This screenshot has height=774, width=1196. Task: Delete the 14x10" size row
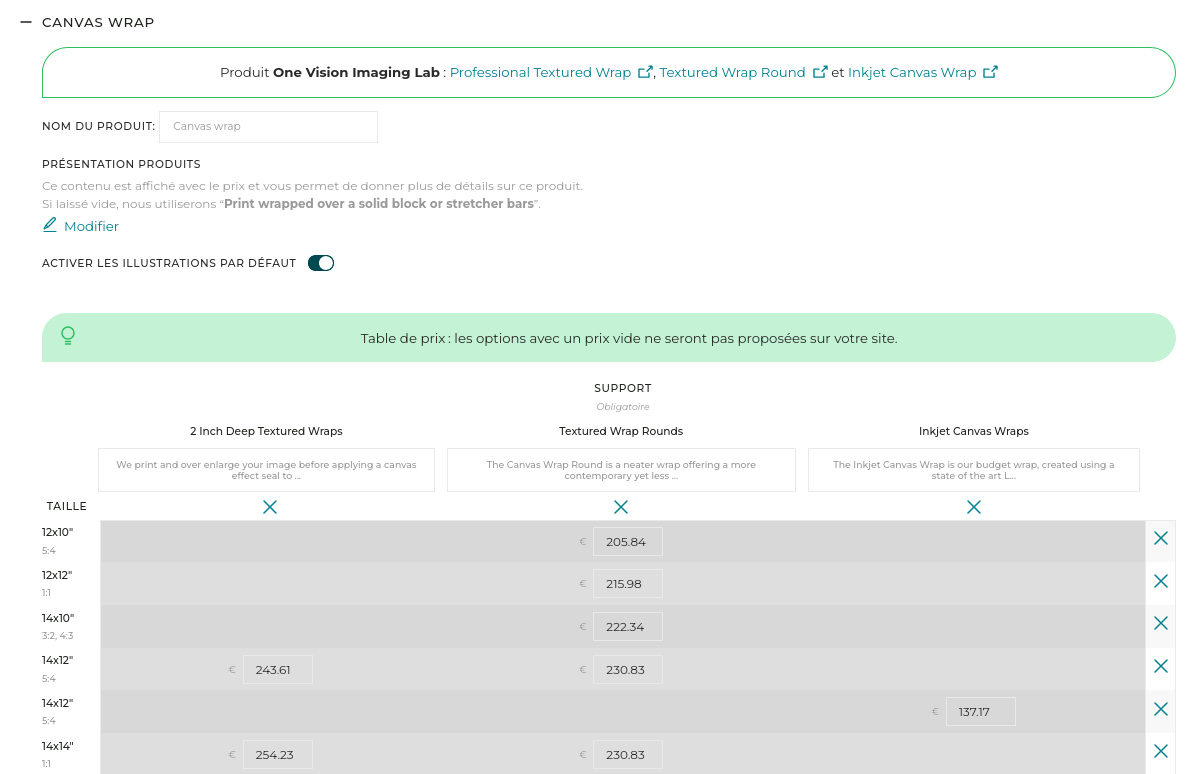pos(1160,623)
